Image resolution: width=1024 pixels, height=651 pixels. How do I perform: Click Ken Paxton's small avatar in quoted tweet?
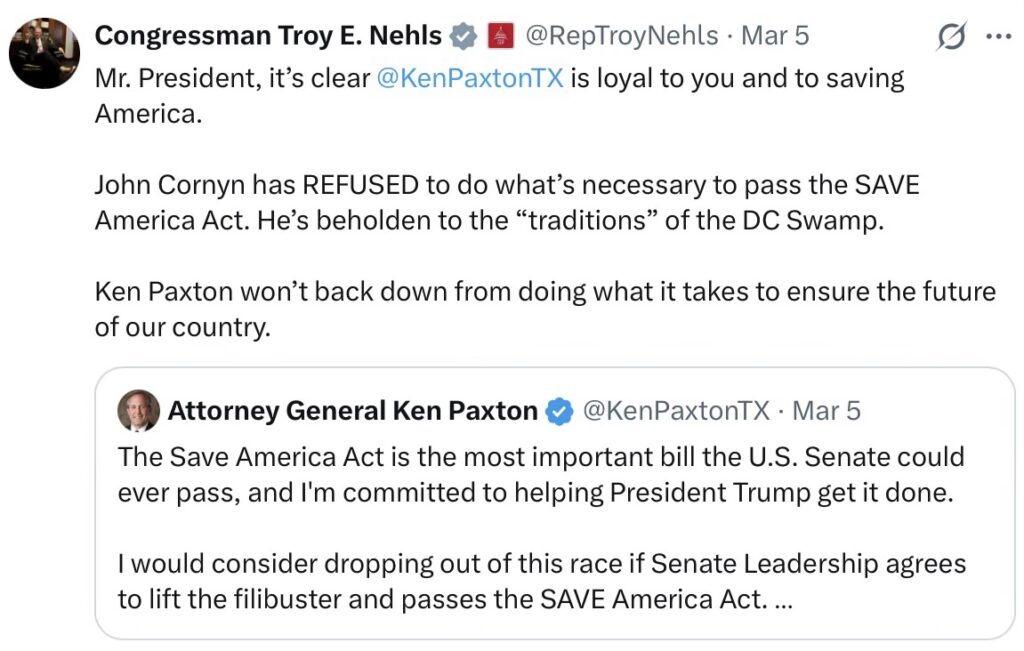138,410
